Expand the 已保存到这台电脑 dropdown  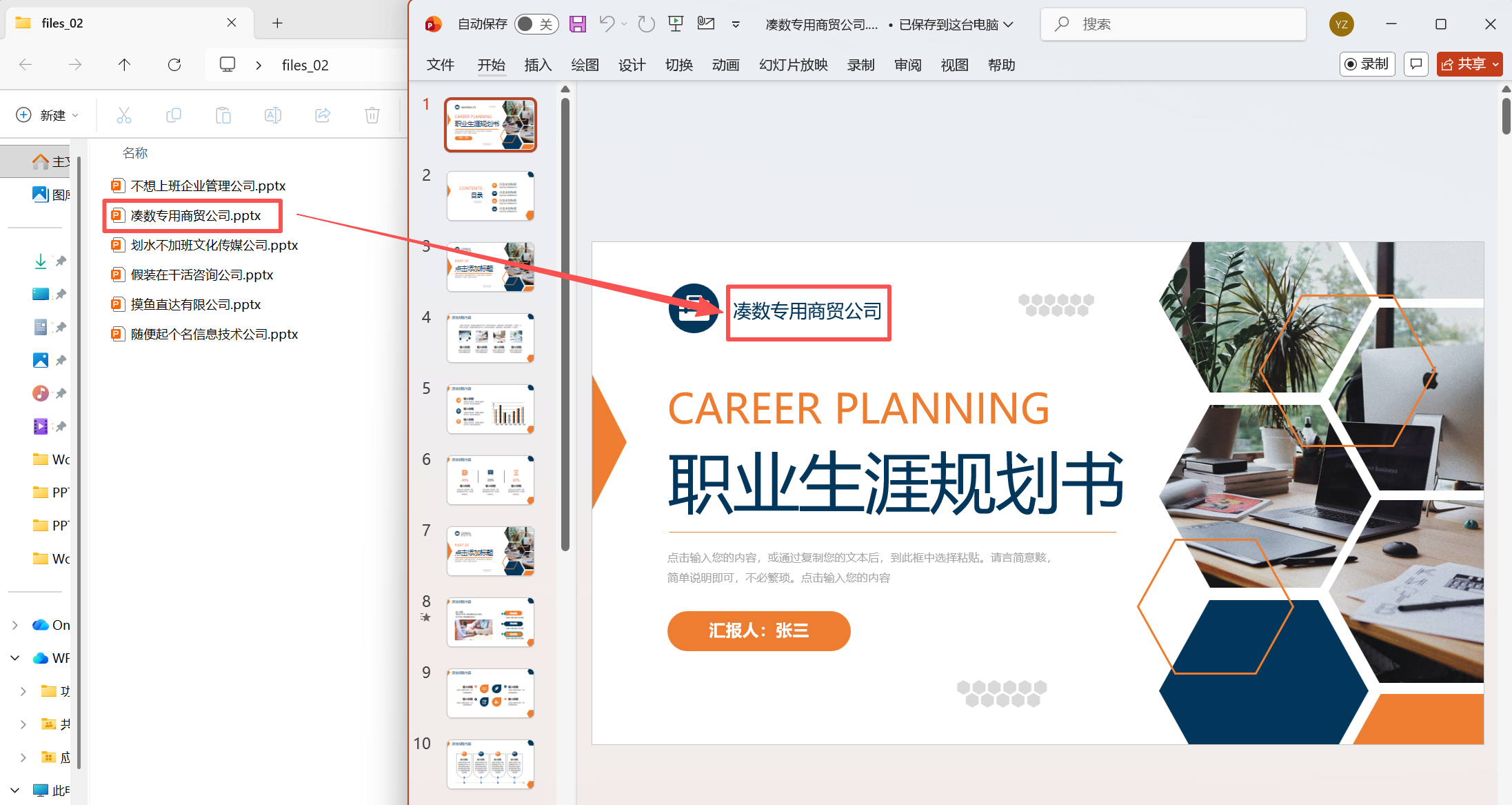click(1009, 24)
